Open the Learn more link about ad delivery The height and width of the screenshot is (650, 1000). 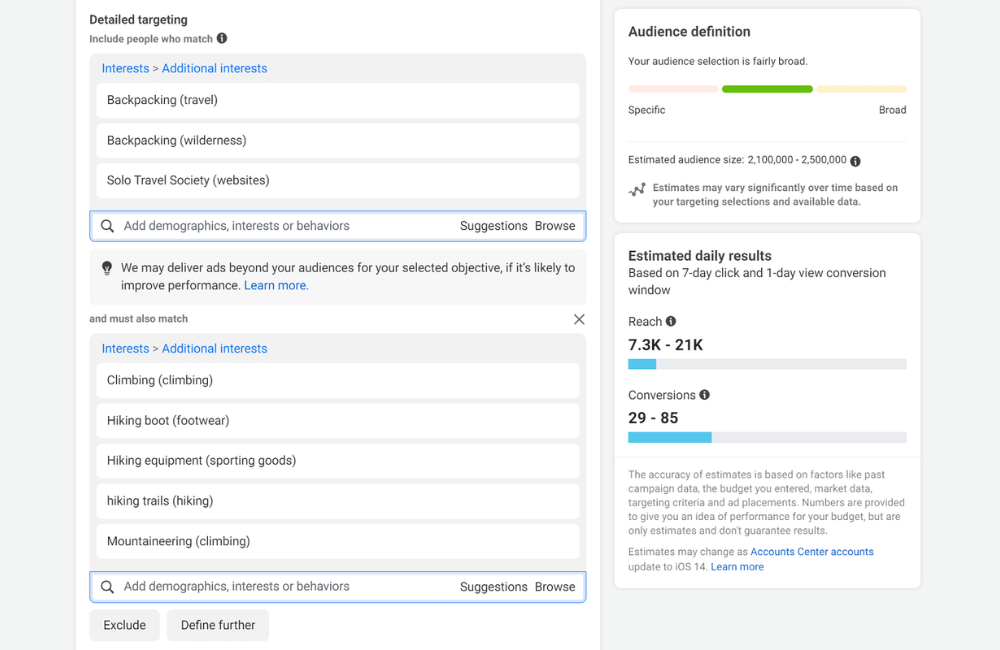pyautogui.click(x=276, y=285)
